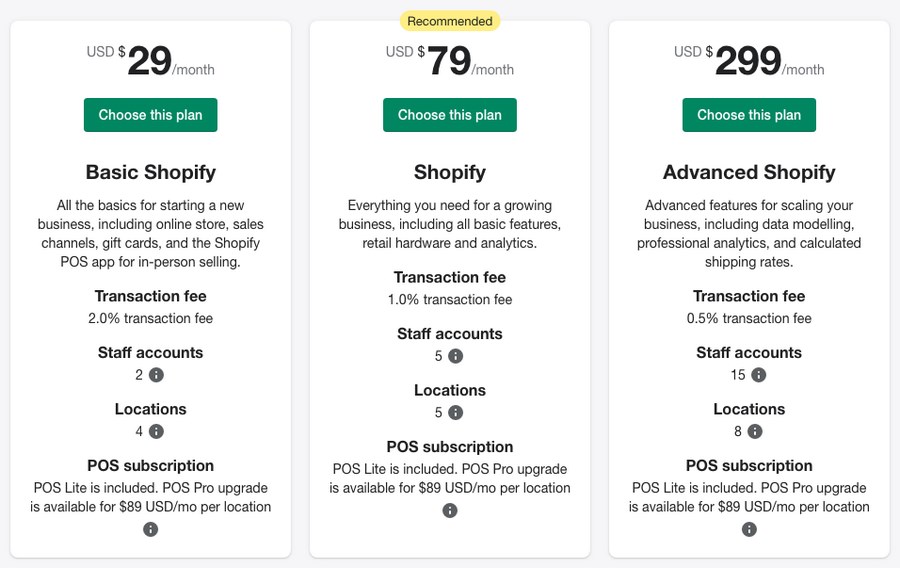The image size is (900, 568).
Task: Choose the recommended $79 Shopify plan
Action: [450, 115]
